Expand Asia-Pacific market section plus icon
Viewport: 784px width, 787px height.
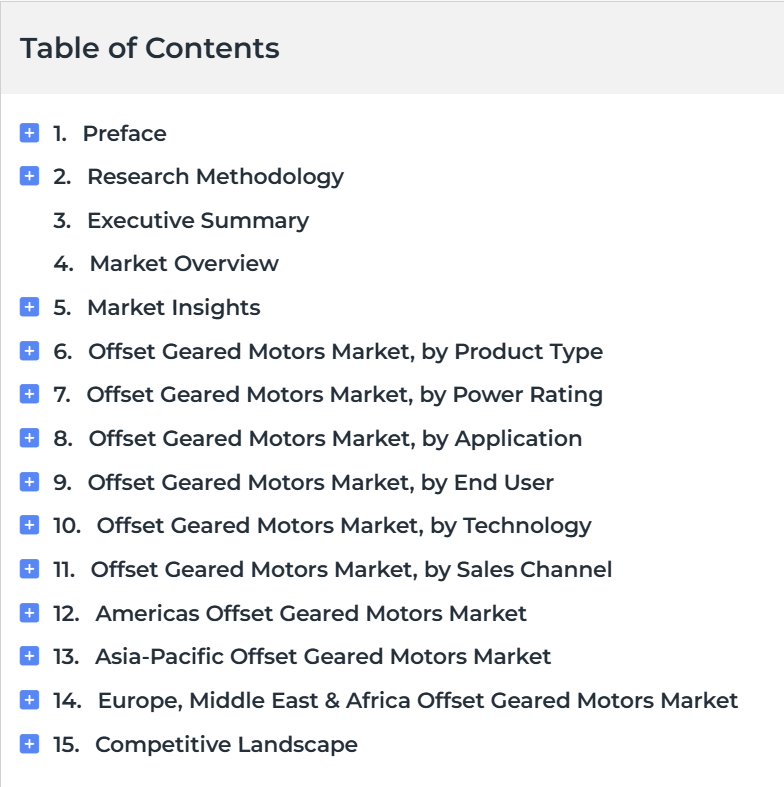pyautogui.click(x=29, y=656)
